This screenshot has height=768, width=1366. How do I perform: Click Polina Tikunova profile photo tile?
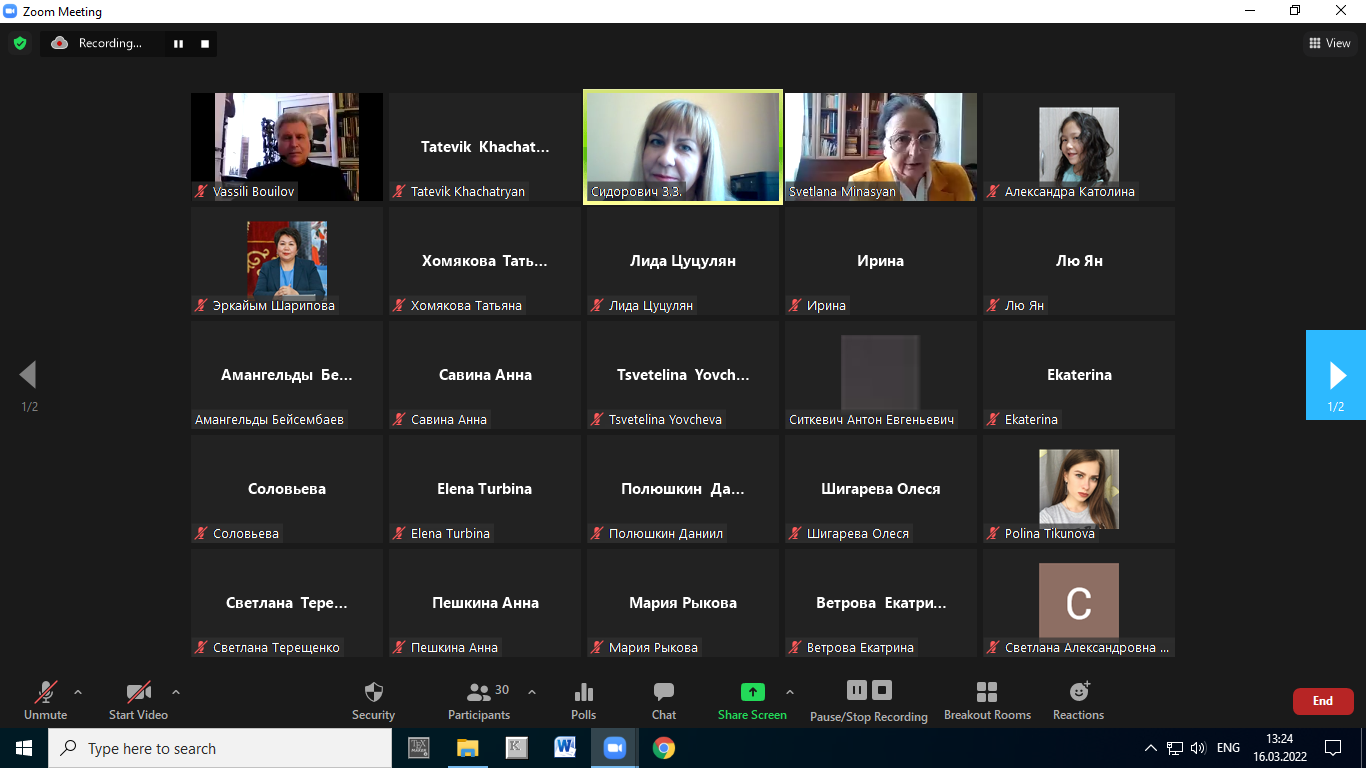[1079, 487]
